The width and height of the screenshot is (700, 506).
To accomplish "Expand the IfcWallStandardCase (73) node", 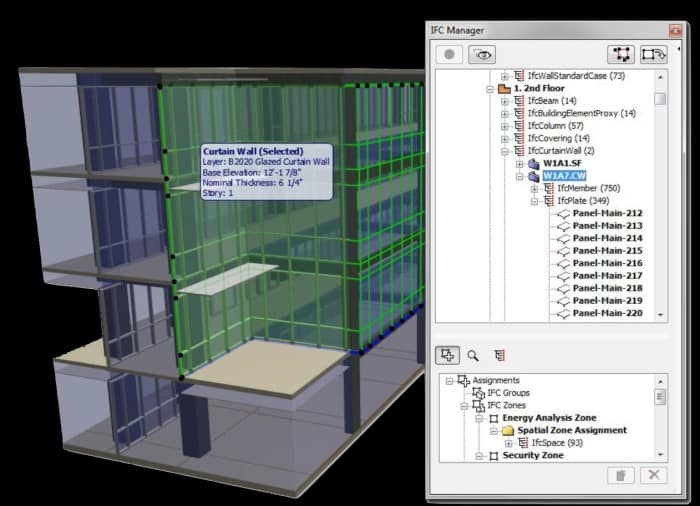I will pos(504,76).
